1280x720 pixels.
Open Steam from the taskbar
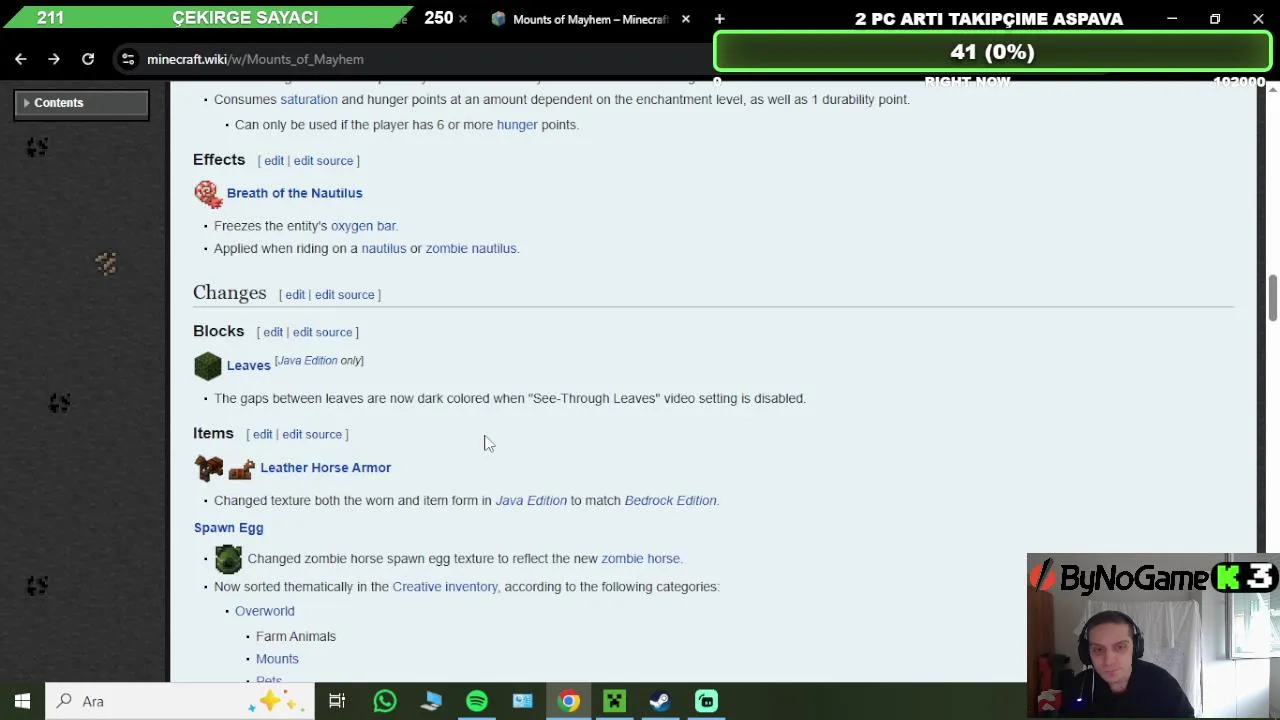(660, 701)
